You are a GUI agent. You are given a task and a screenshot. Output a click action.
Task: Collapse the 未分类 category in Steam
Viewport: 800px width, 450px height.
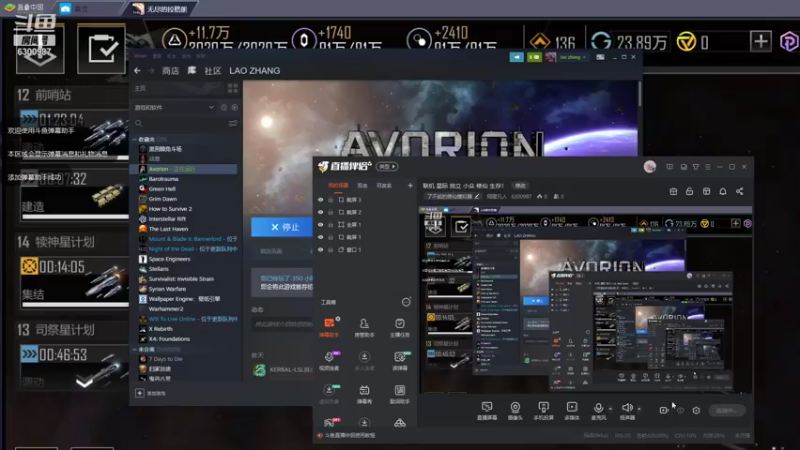pyautogui.click(x=135, y=349)
